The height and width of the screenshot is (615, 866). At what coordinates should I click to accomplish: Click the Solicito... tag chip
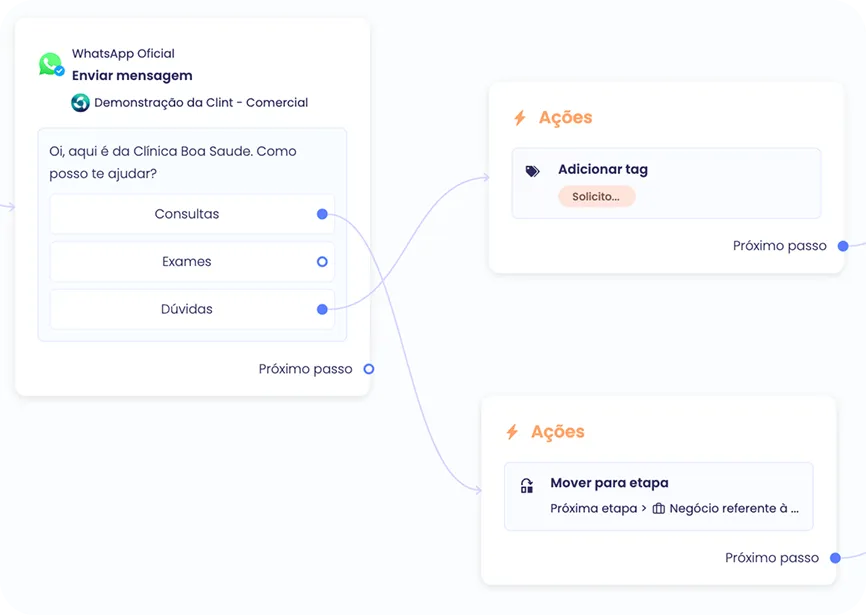[x=596, y=197]
